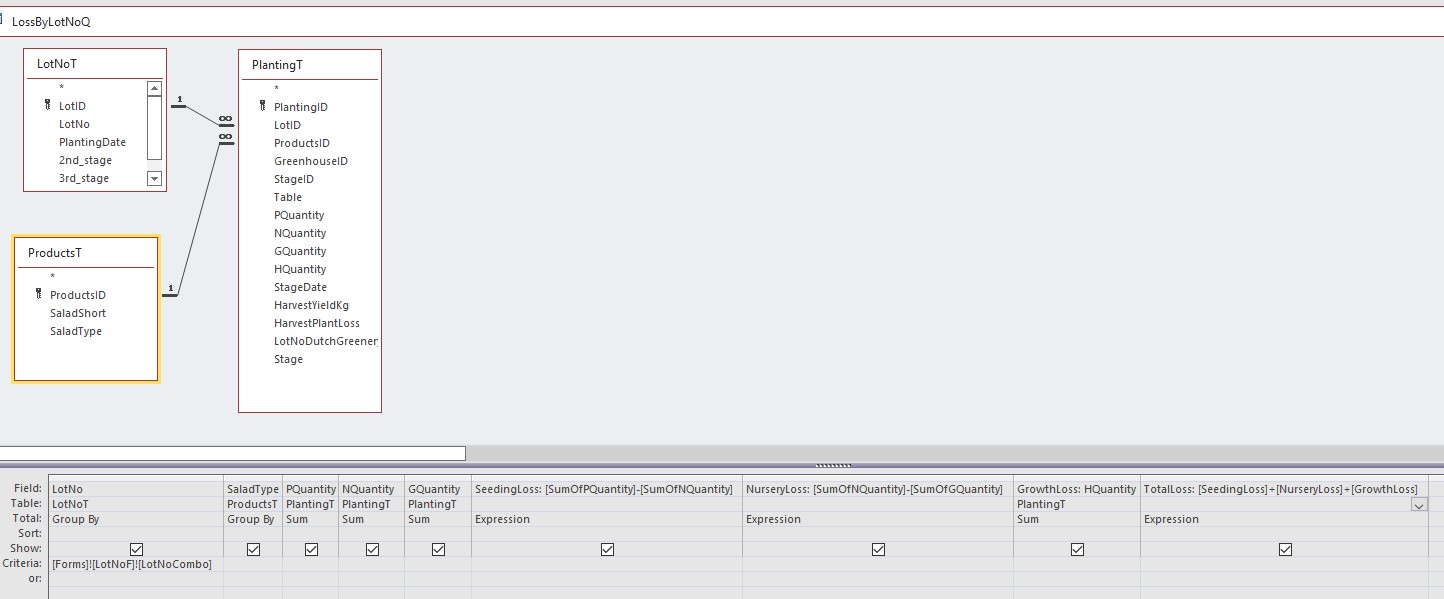Uncheck the Show checkbox under TotalLoss

(x=1285, y=548)
